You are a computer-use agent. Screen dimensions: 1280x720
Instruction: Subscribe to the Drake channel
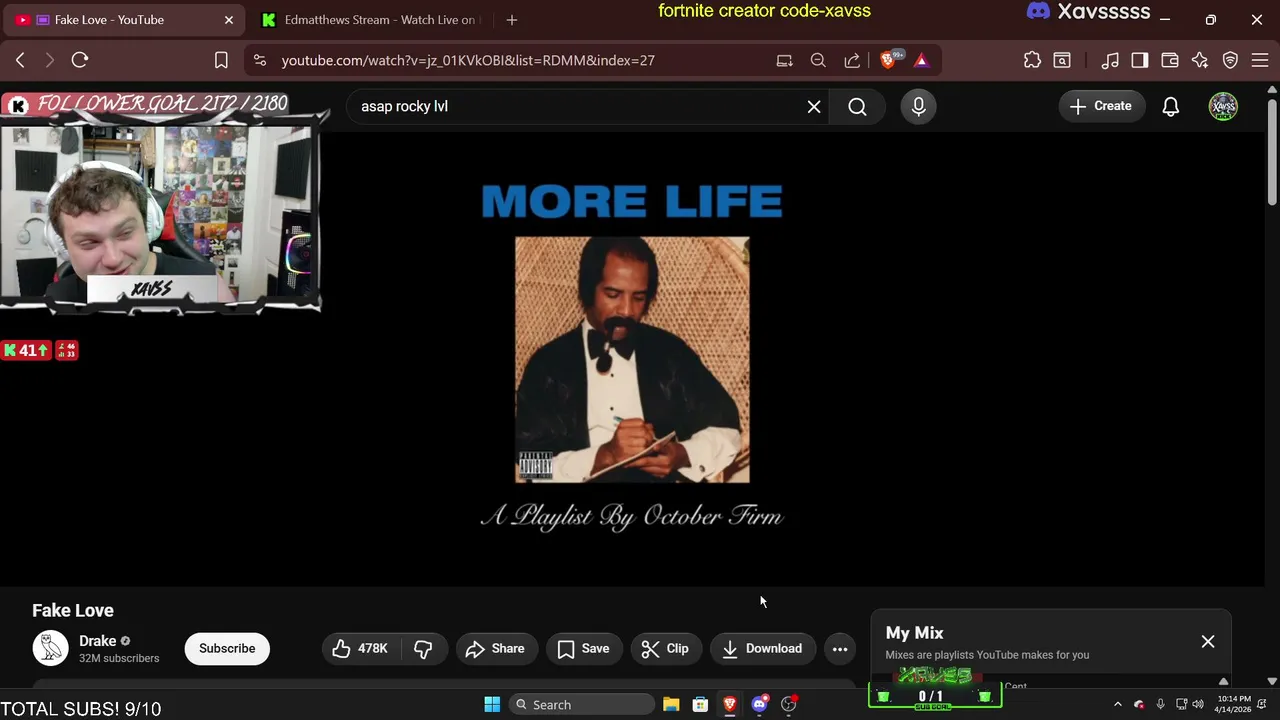click(227, 648)
